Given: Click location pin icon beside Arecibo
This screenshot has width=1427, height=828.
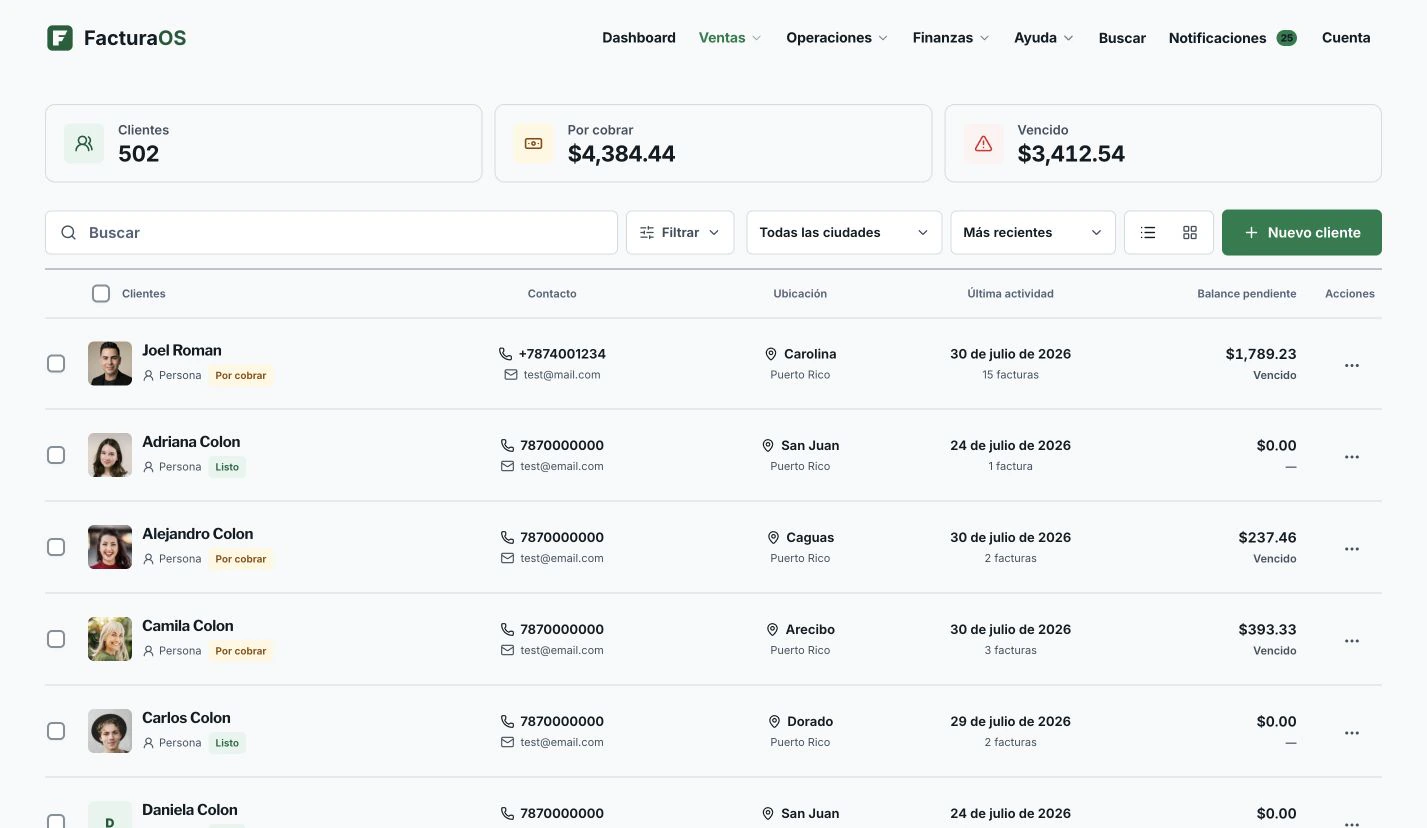Looking at the screenshot, I should point(772,630).
